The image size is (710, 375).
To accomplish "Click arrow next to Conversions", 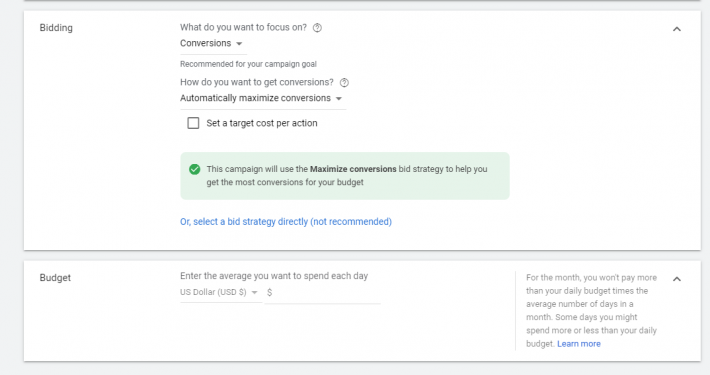I will [x=239, y=44].
